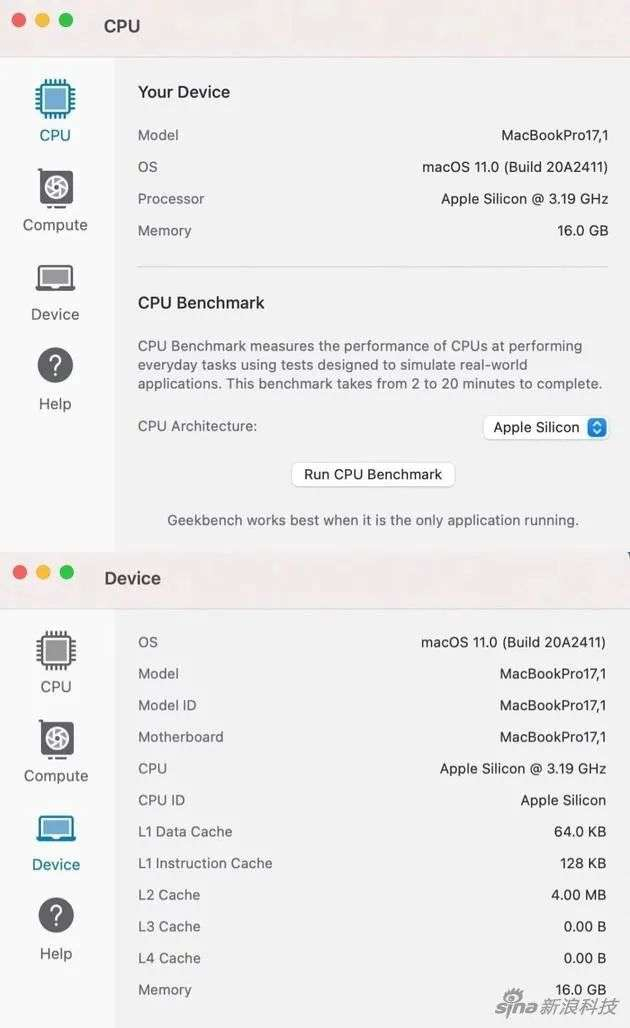Switch to CPU in the Device window sidebar
The image size is (630, 1028).
[x=56, y=650]
